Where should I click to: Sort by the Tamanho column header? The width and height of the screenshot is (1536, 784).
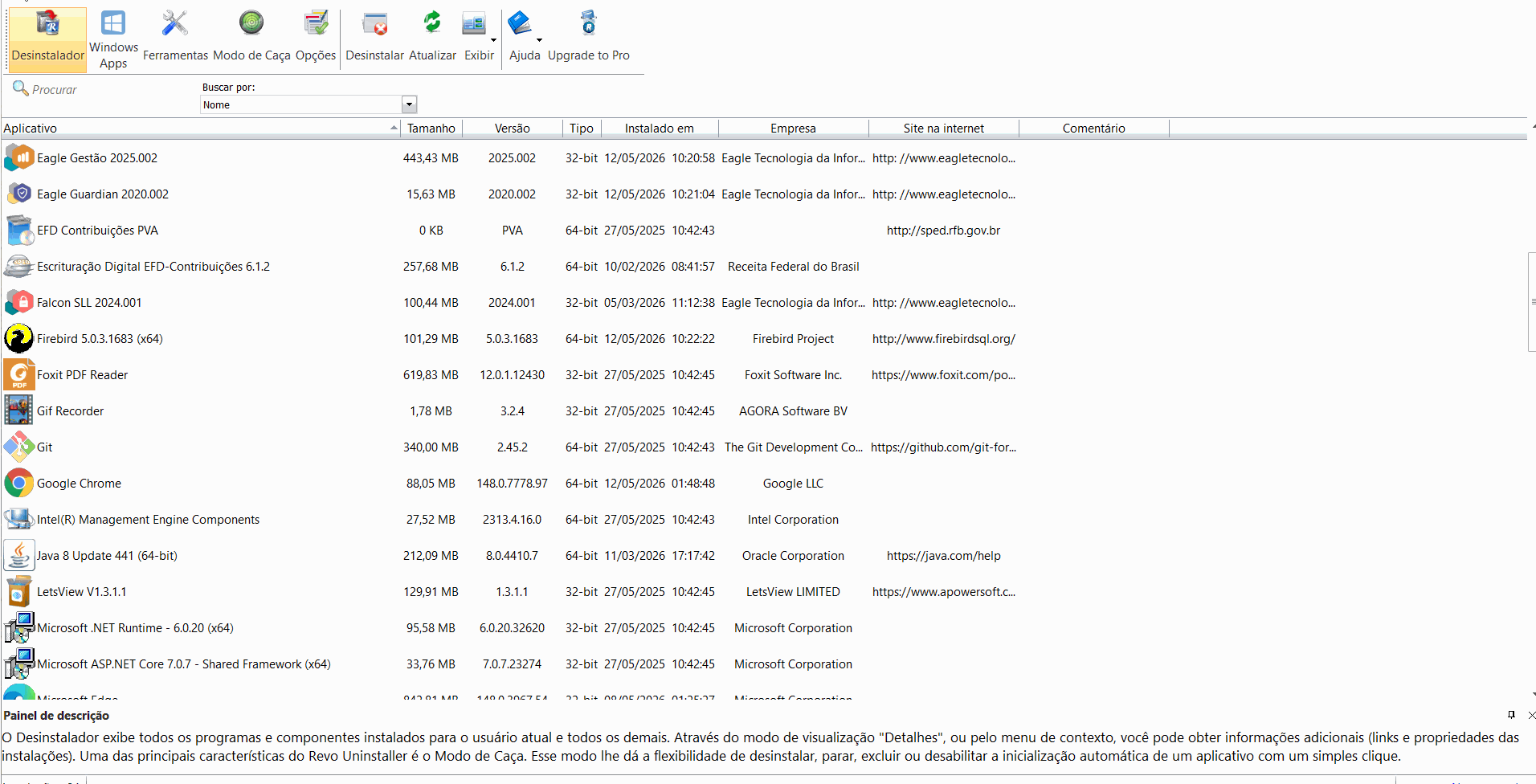pos(431,129)
